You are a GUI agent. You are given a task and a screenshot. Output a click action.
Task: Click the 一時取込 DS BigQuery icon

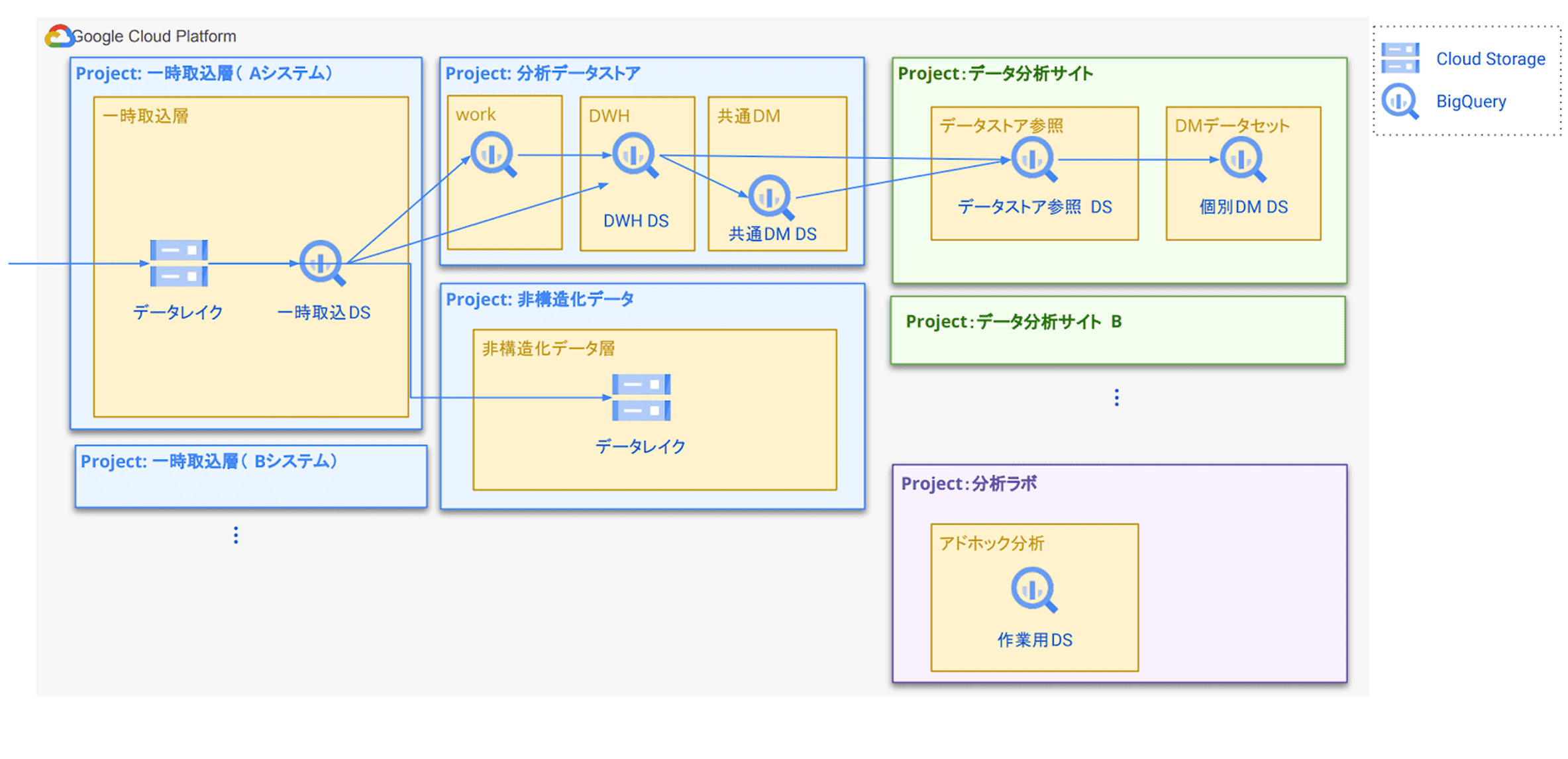[321, 262]
